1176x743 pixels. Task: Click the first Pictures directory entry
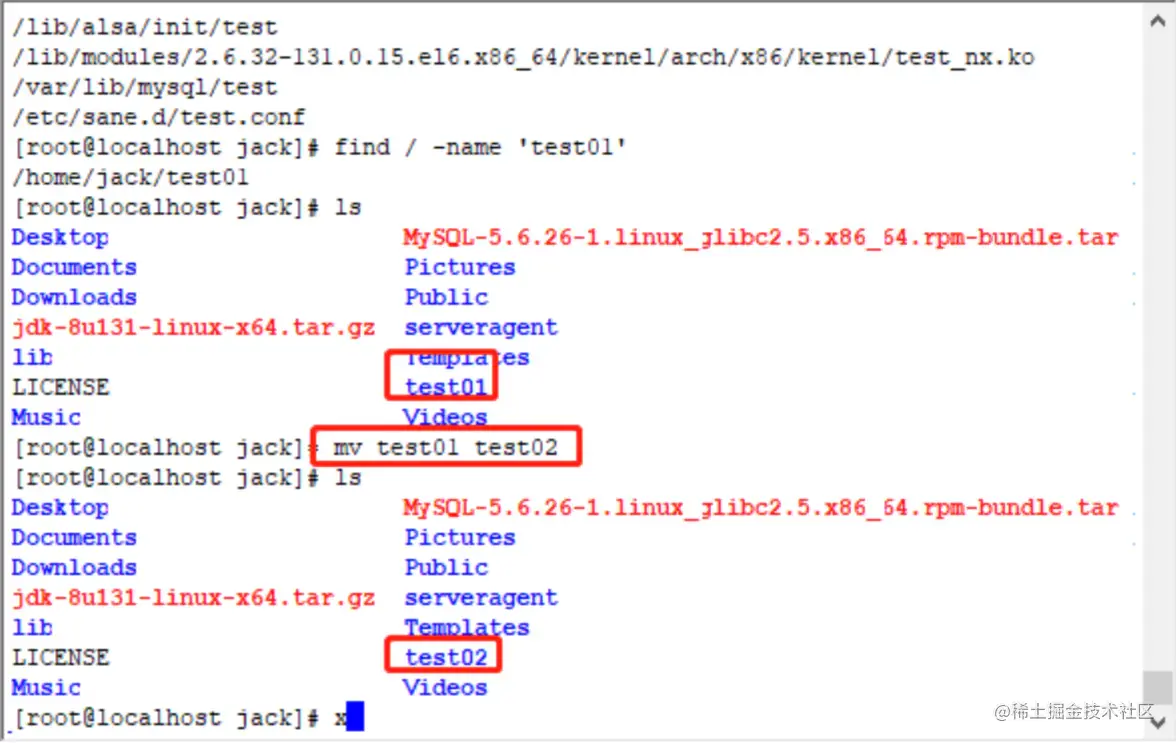pyautogui.click(x=460, y=267)
